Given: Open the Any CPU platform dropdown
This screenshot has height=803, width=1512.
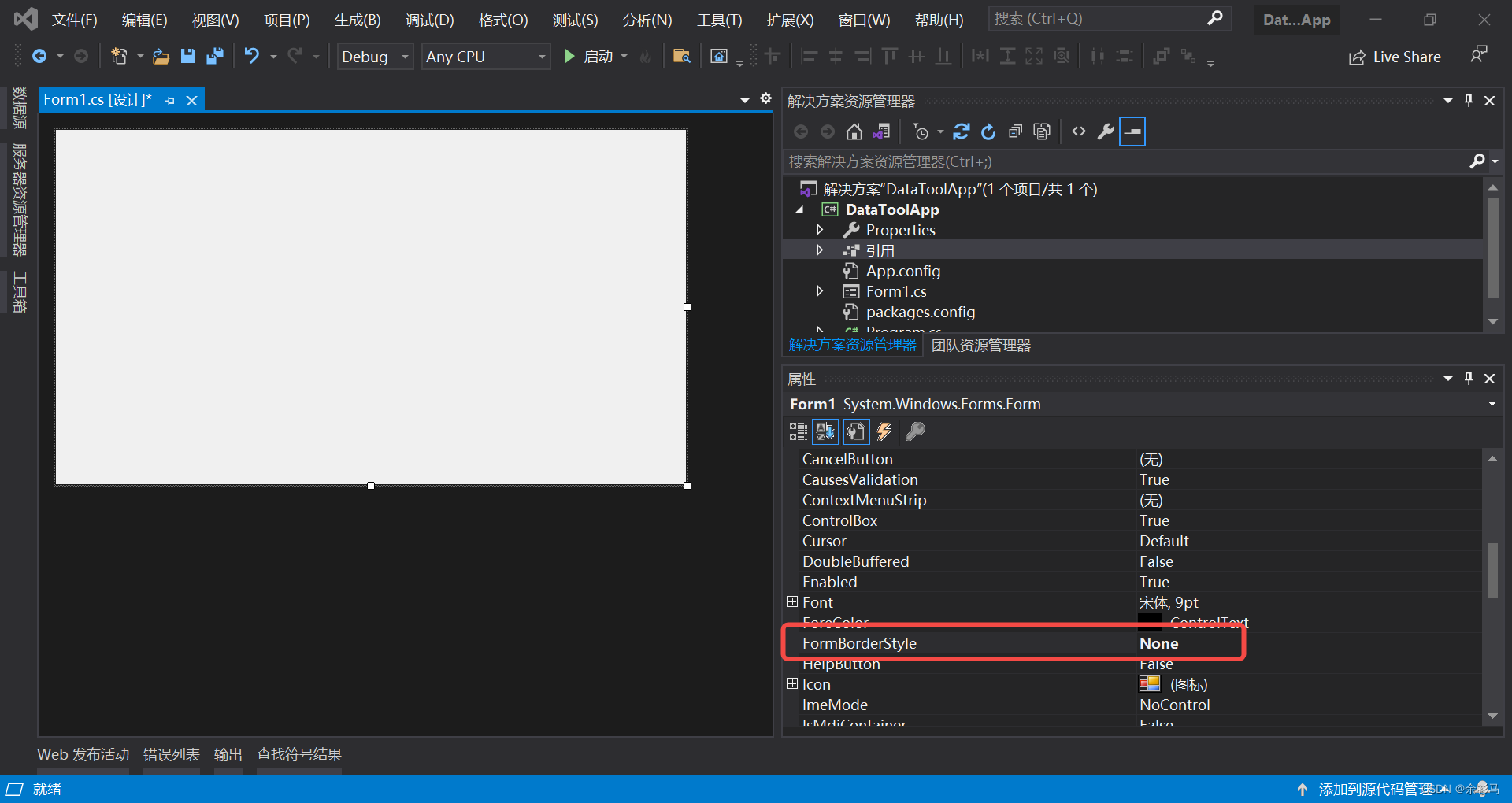Looking at the screenshot, I should (540, 56).
